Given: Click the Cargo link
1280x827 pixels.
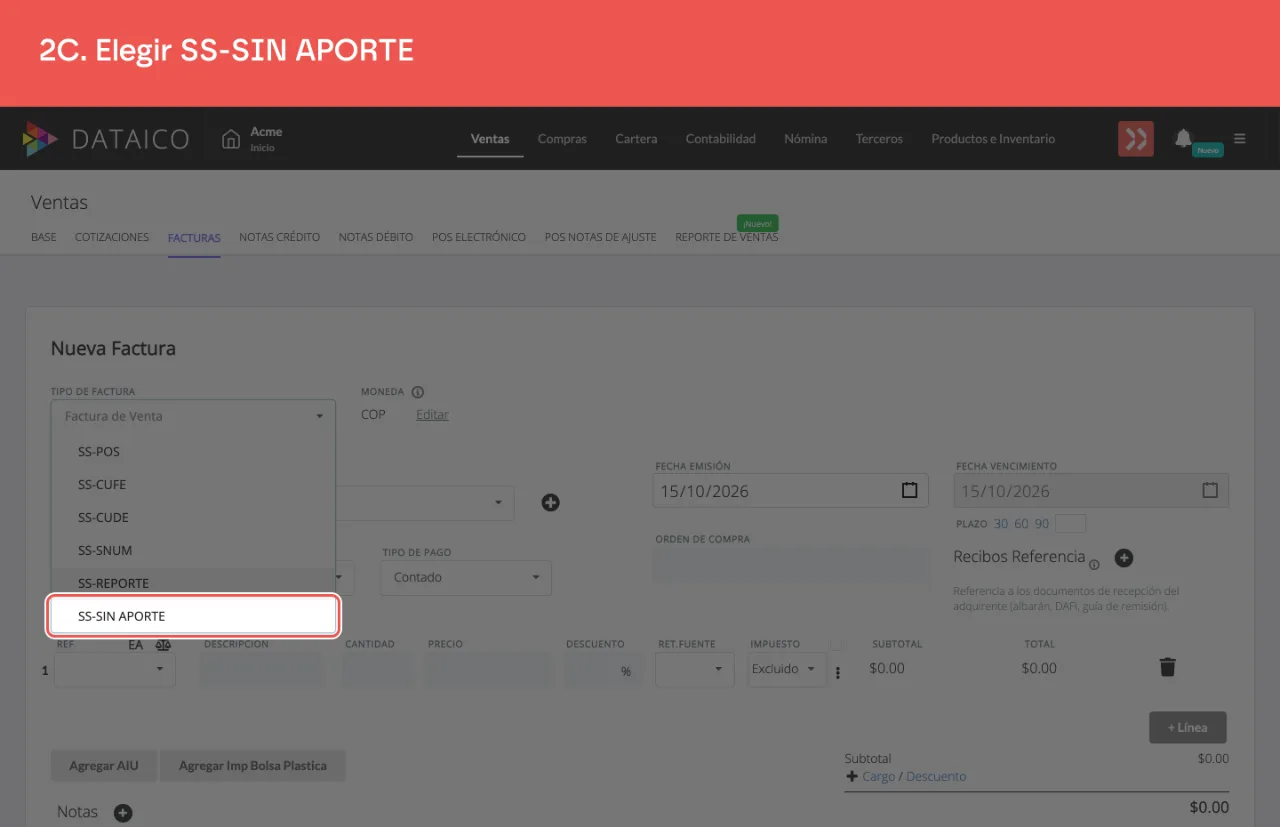Looking at the screenshot, I should click(x=878, y=777).
